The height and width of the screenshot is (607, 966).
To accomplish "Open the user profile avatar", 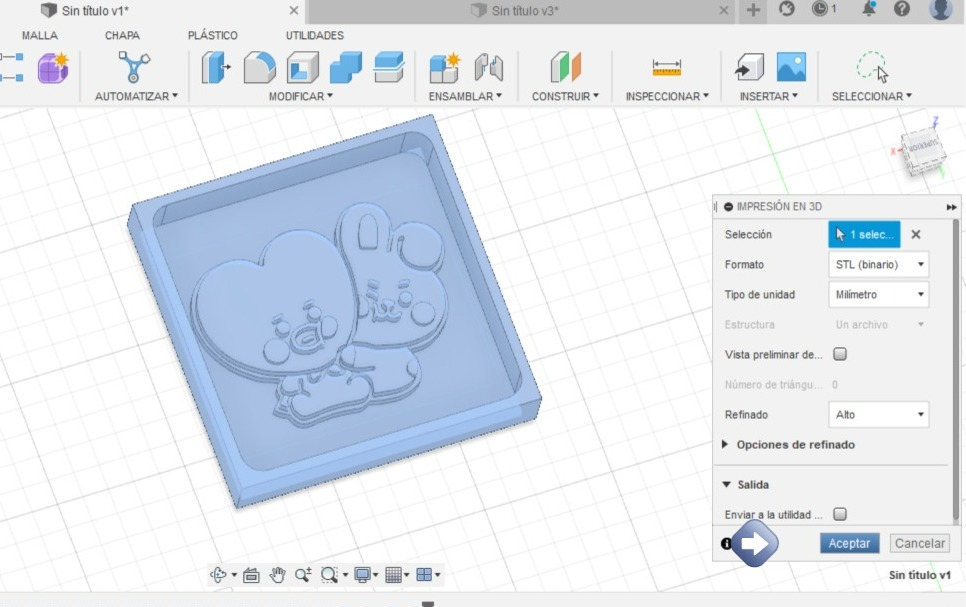I will pyautogui.click(x=940, y=9).
